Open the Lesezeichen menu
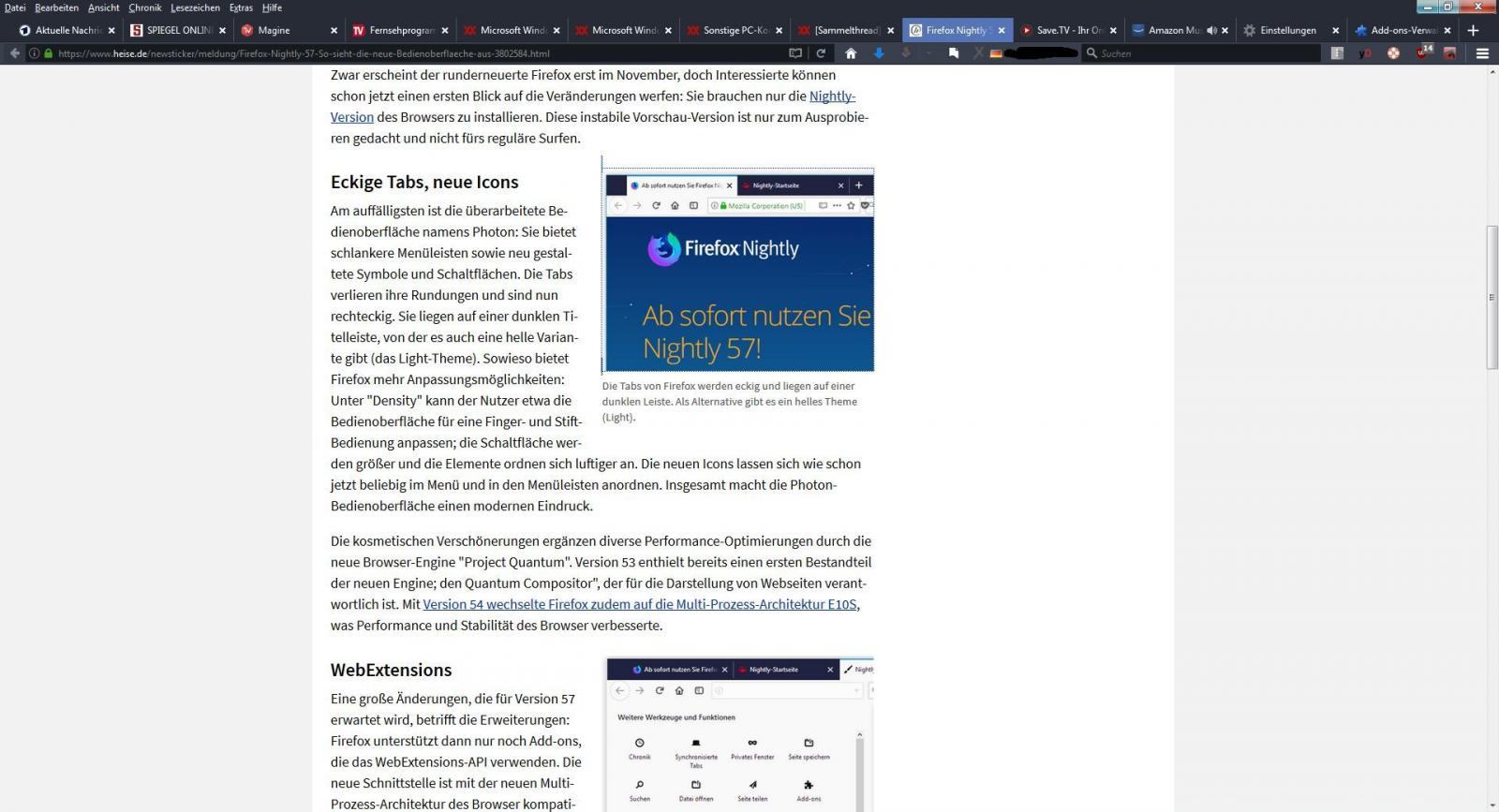This screenshot has width=1499, height=812. pyautogui.click(x=195, y=7)
